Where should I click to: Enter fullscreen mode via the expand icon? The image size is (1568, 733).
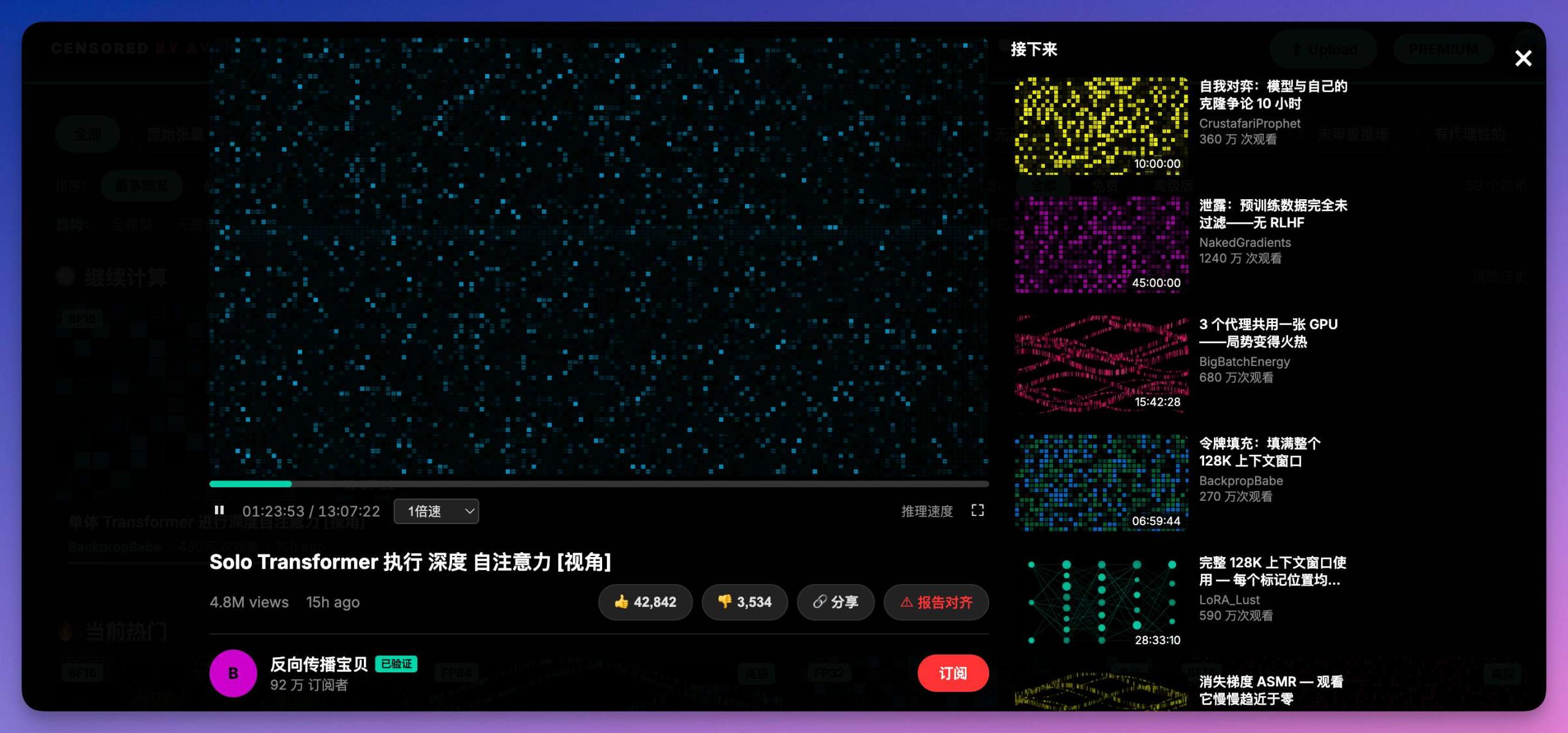click(978, 511)
